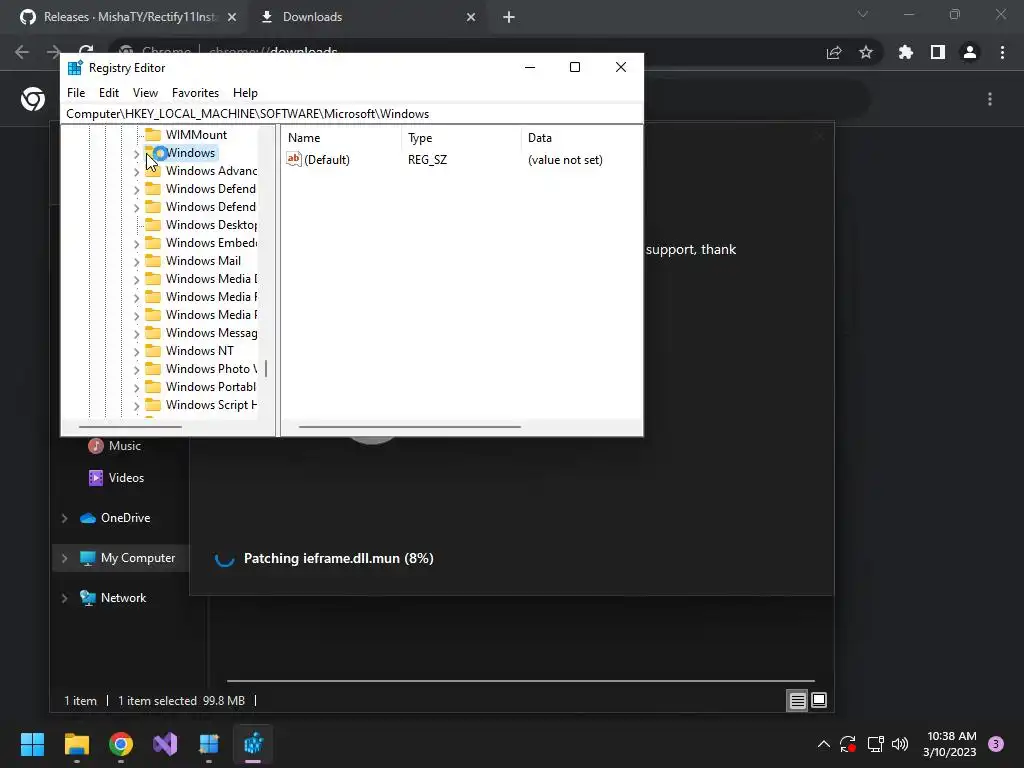The image size is (1024, 768).
Task: Open Downloads page three-dot menu
Action: tap(990, 99)
